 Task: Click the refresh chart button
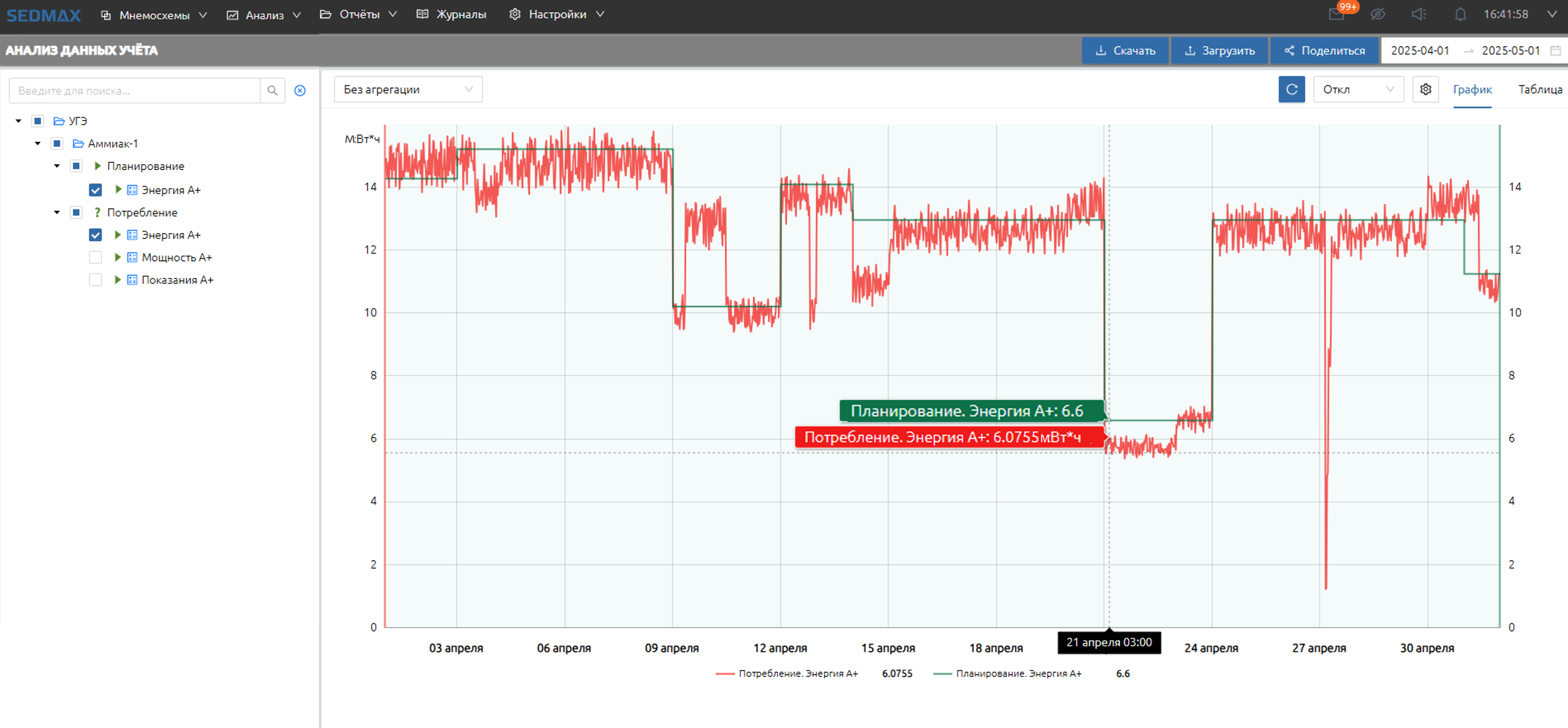pos(1291,89)
